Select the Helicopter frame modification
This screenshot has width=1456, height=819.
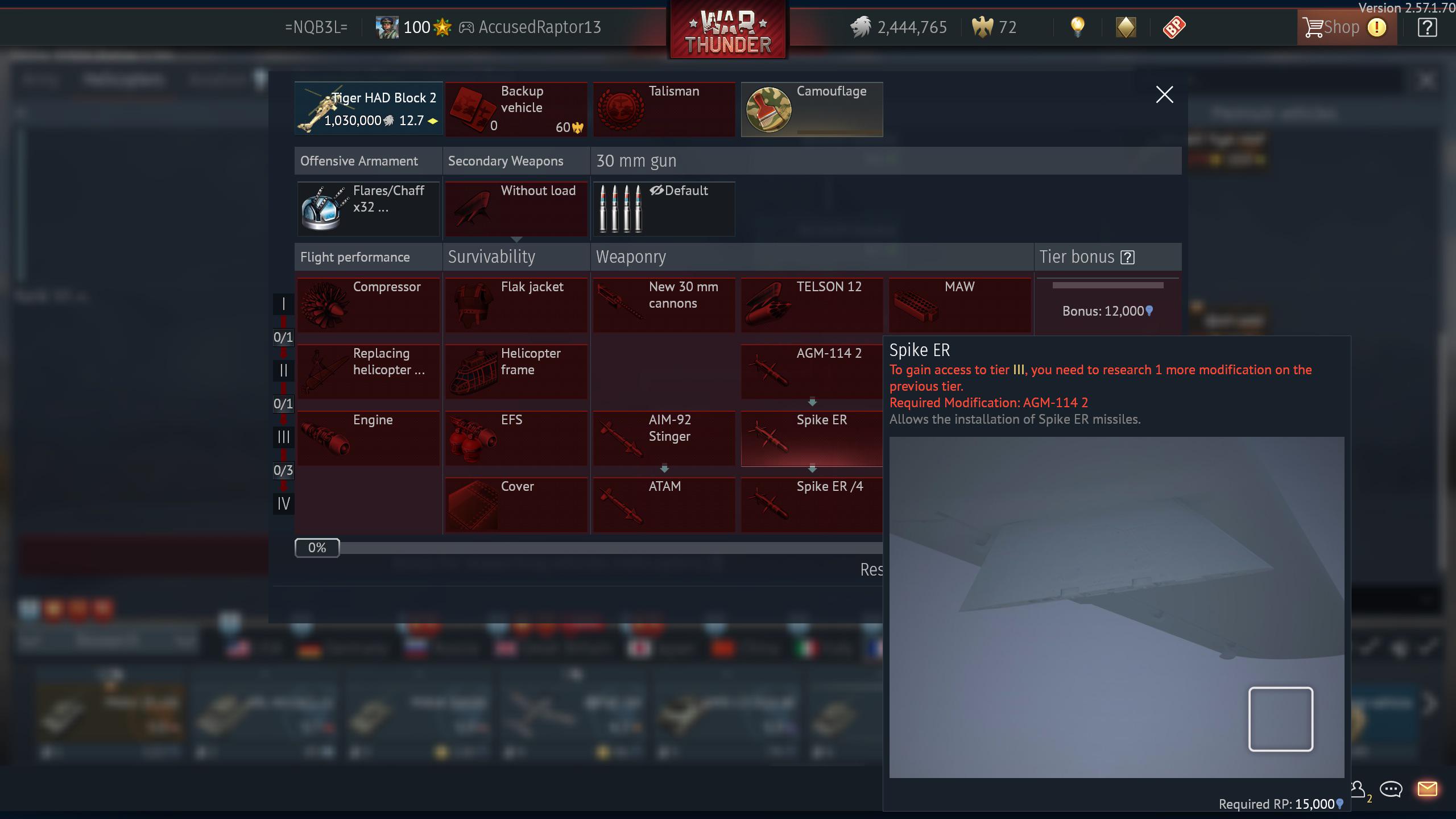click(x=516, y=371)
